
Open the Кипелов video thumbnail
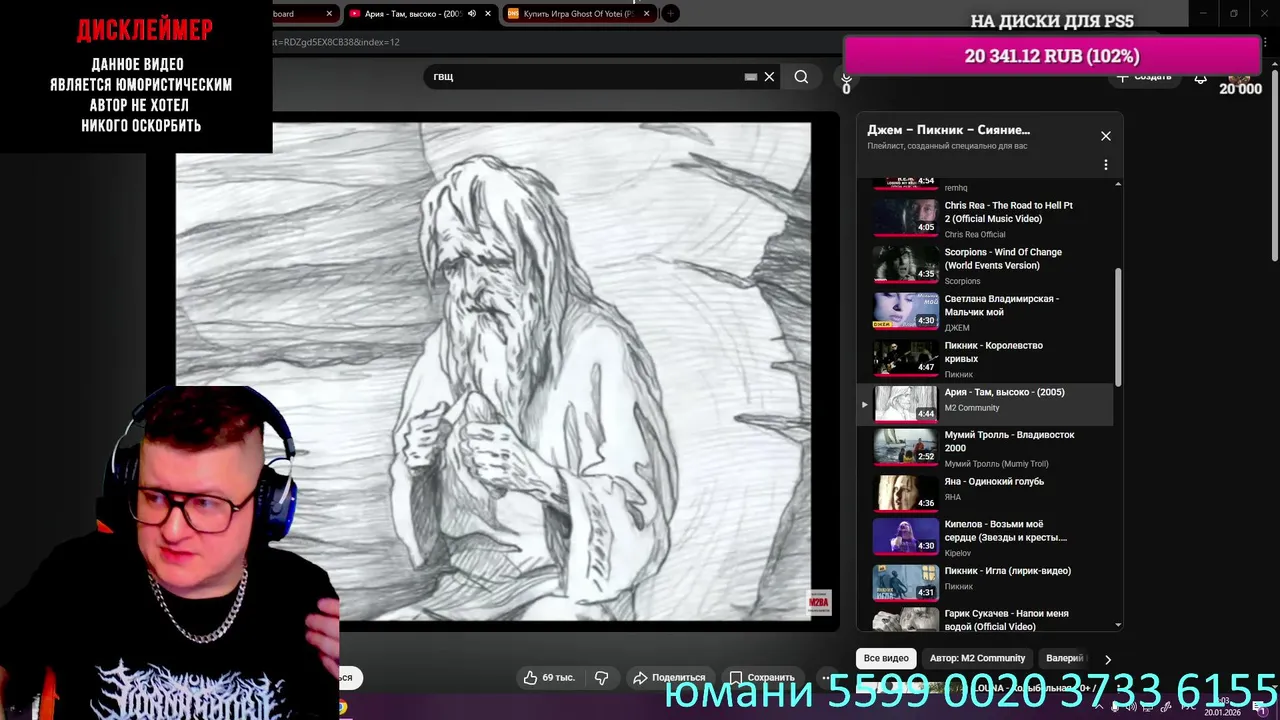(x=905, y=536)
